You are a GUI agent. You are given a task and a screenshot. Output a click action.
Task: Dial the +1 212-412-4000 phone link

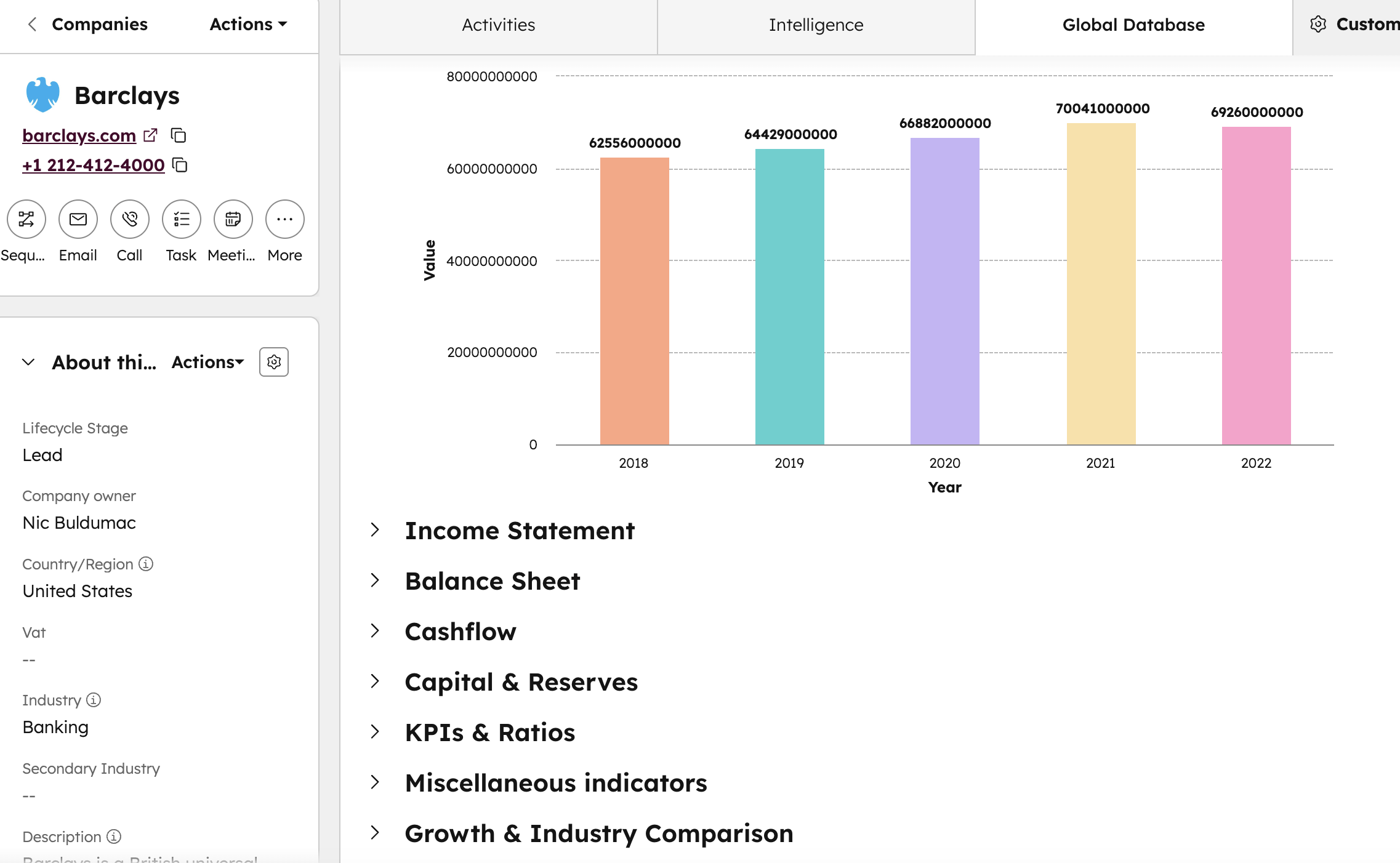94,165
